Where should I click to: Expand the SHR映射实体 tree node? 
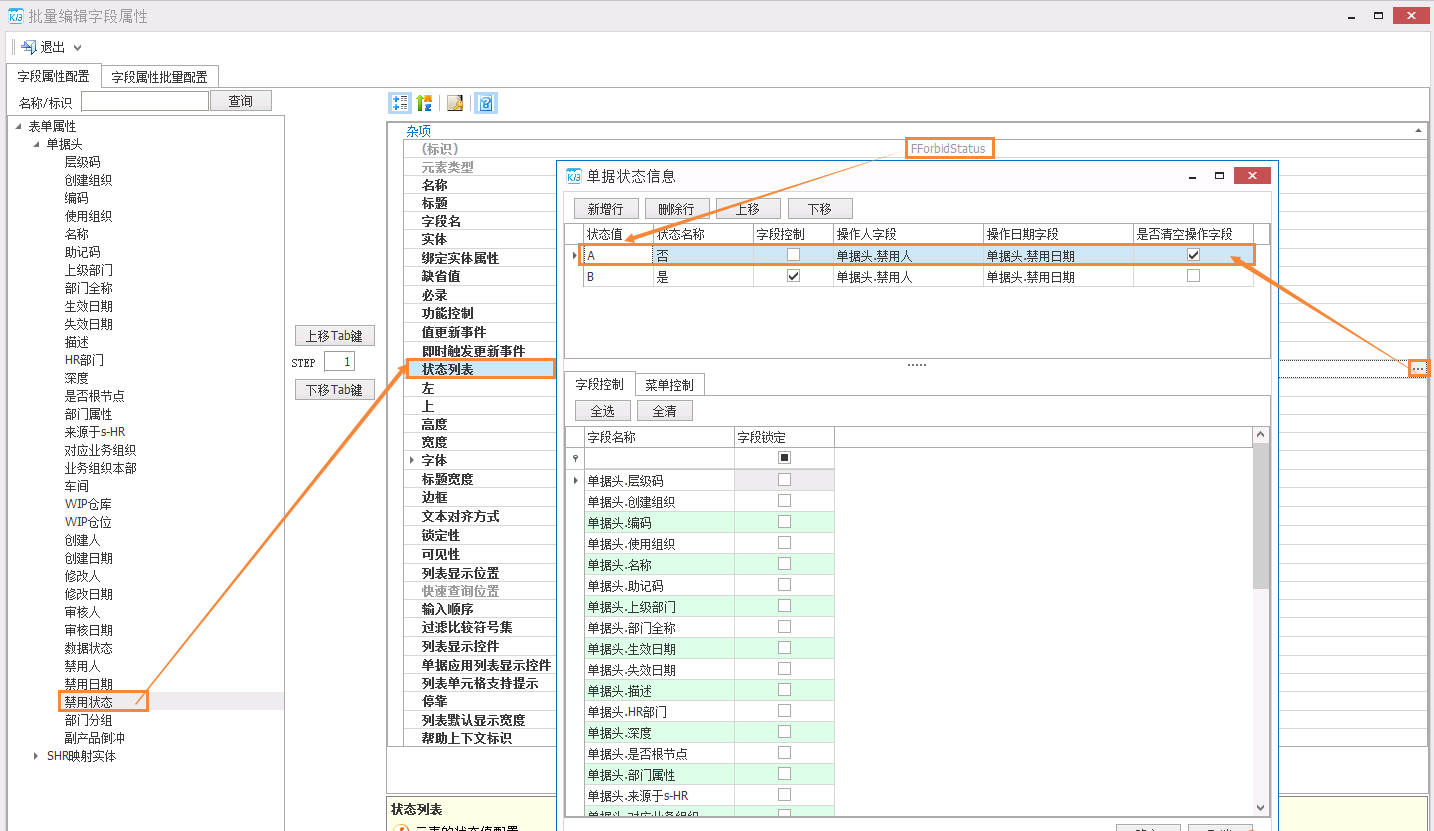click(37, 756)
